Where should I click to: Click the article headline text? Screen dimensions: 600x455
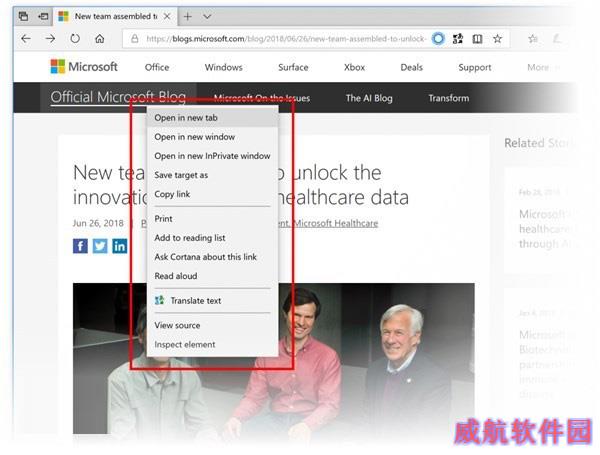pos(241,185)
